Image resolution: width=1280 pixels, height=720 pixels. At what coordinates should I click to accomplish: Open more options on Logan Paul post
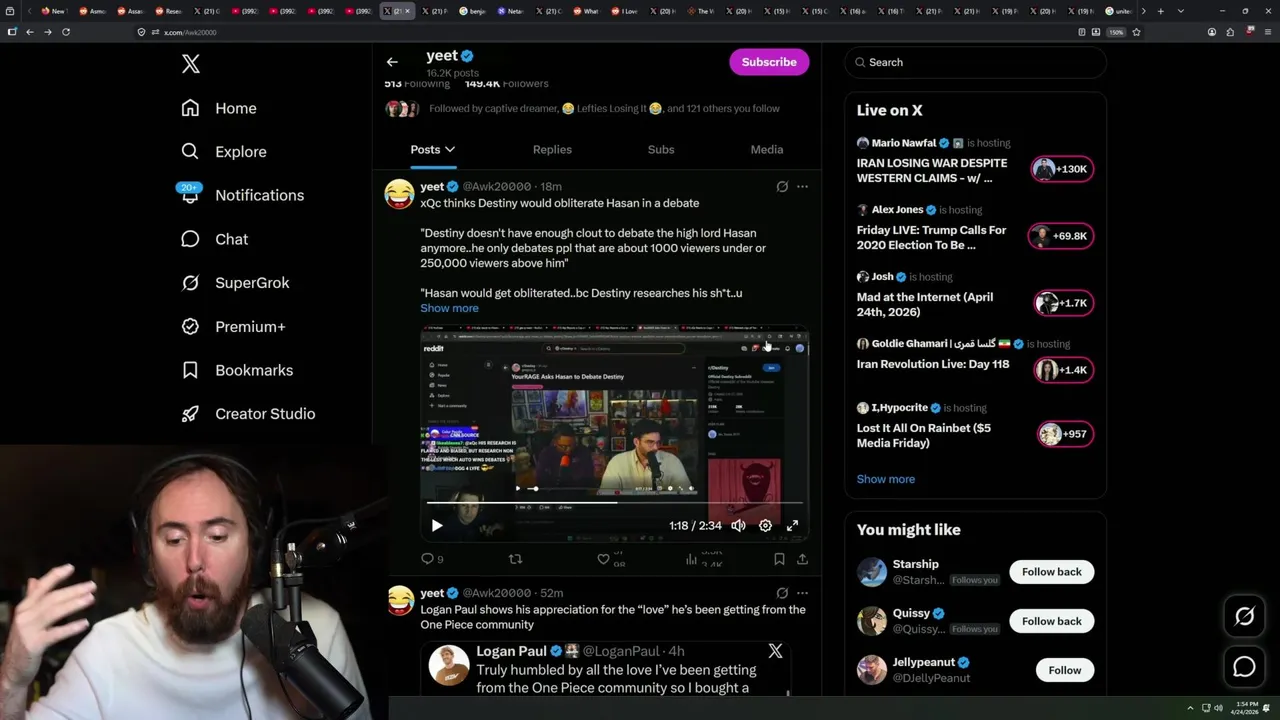[x=802, y=593]
